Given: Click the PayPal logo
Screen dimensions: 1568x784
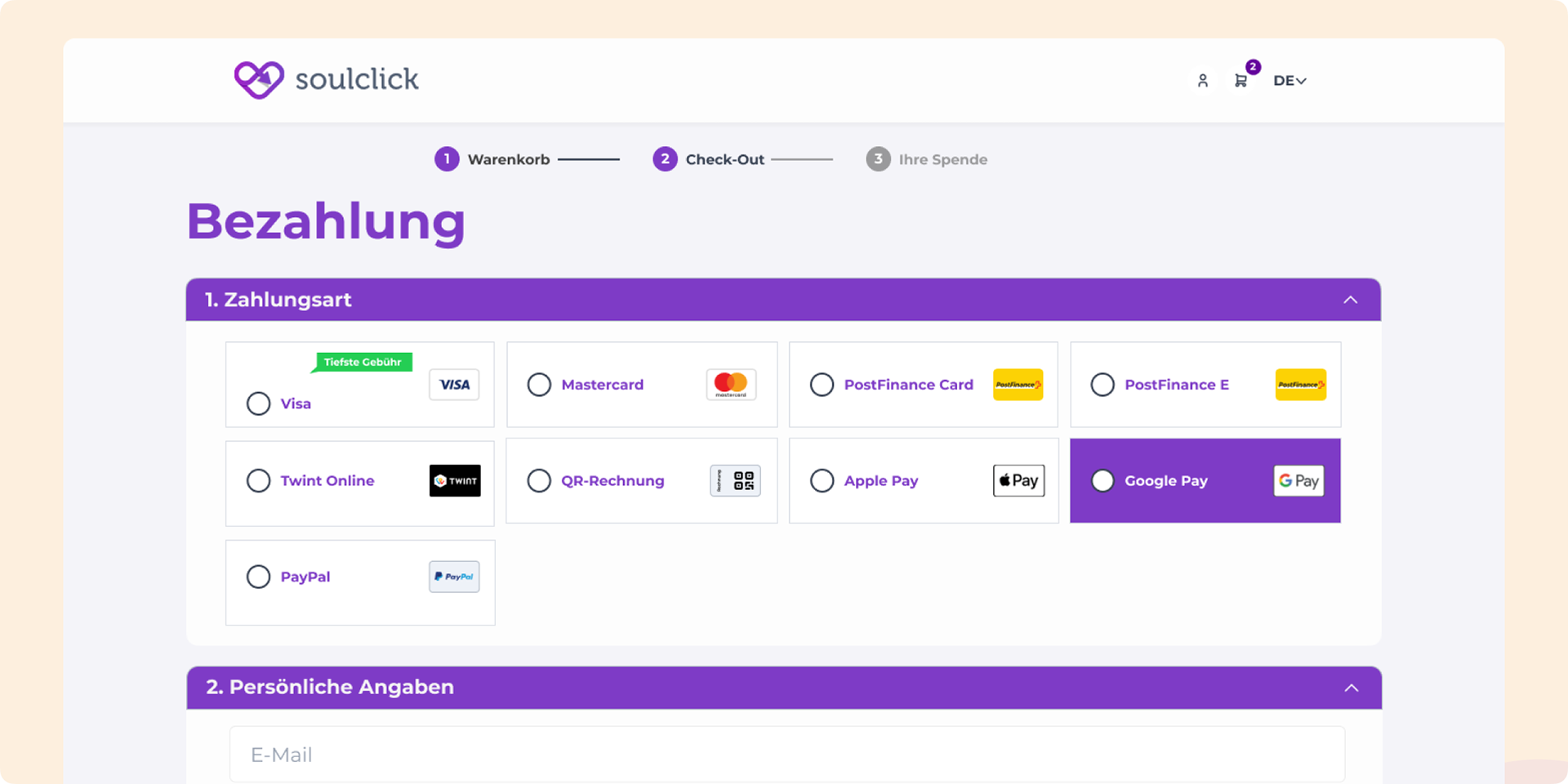Looking at the screenshot, I should [x=454, y=577].
